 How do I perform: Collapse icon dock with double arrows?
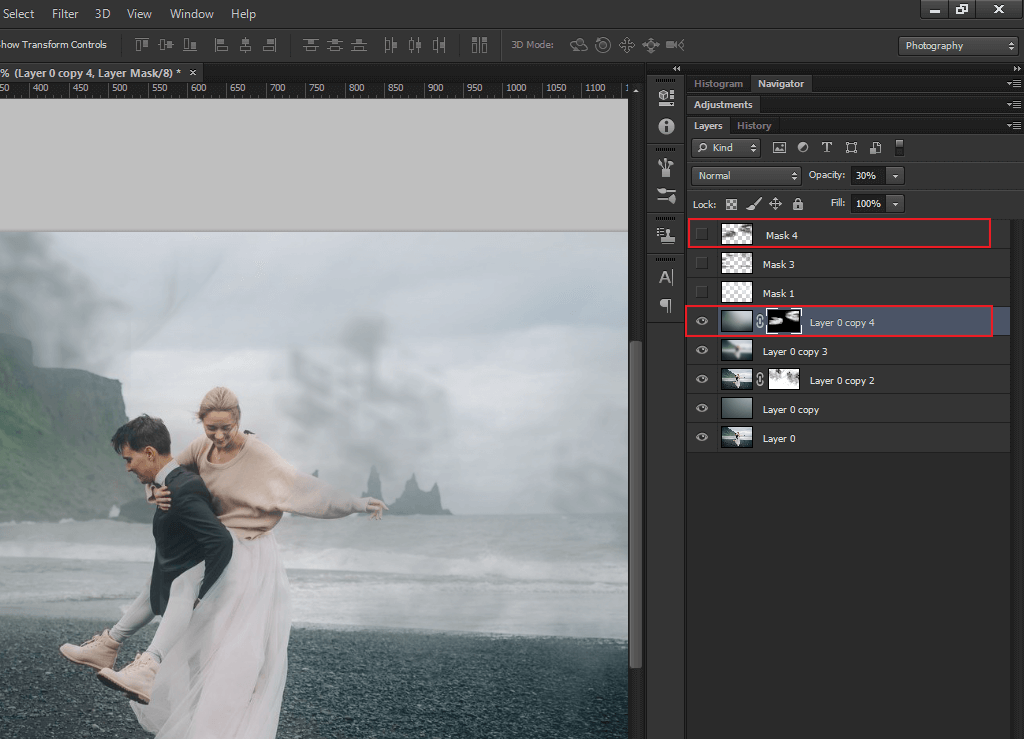(x=677, y=69)
